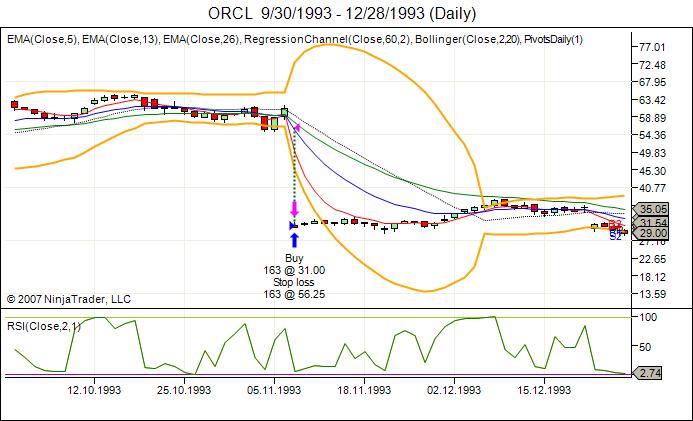This screenshot has height=421, width=693.
Task: Click the 13.59 price axis label
Action: coord(652,294)
